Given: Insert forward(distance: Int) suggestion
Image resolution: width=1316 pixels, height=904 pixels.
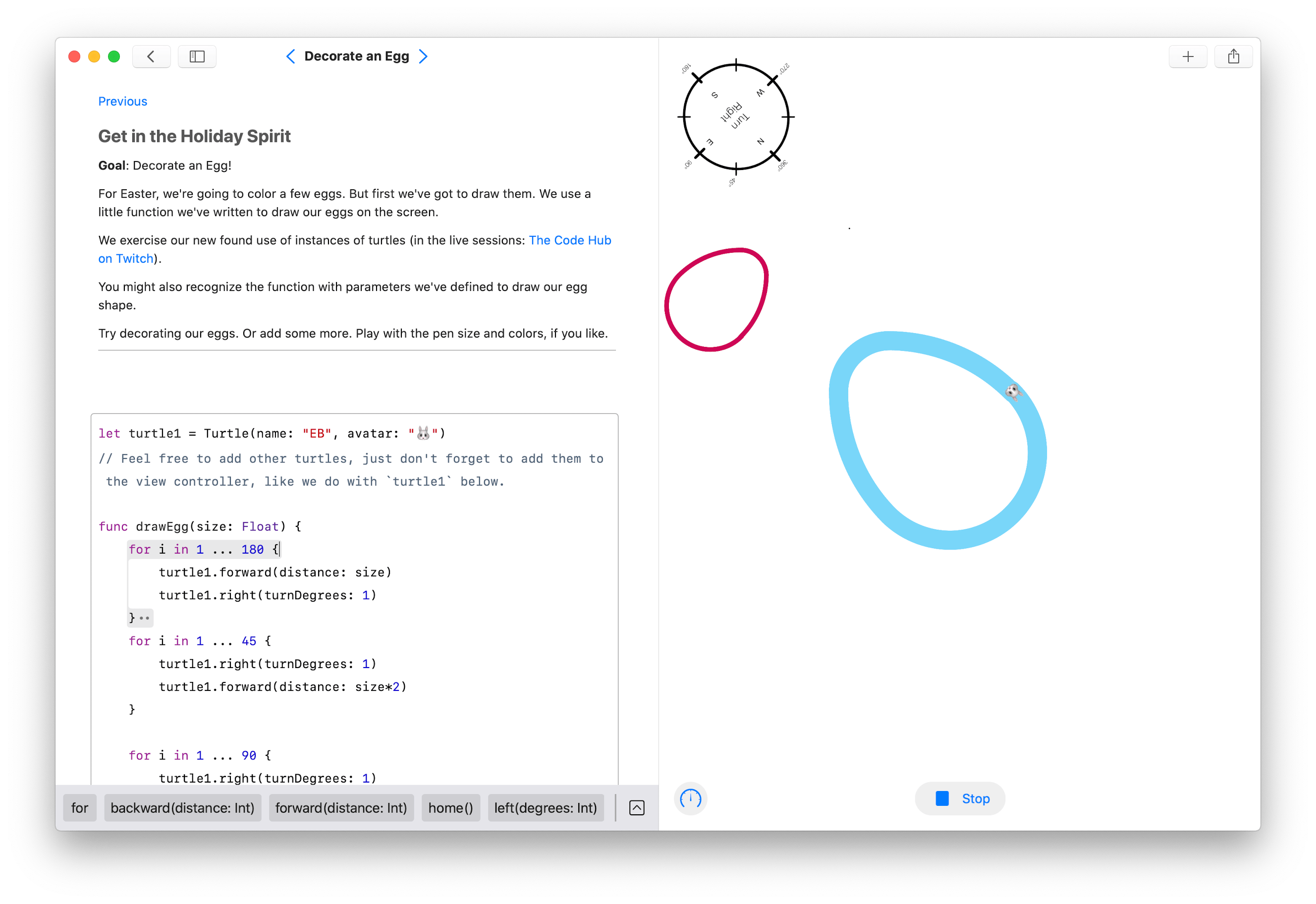Looking at the screenshot, I should pyautogui.click(x=341, y=808).
